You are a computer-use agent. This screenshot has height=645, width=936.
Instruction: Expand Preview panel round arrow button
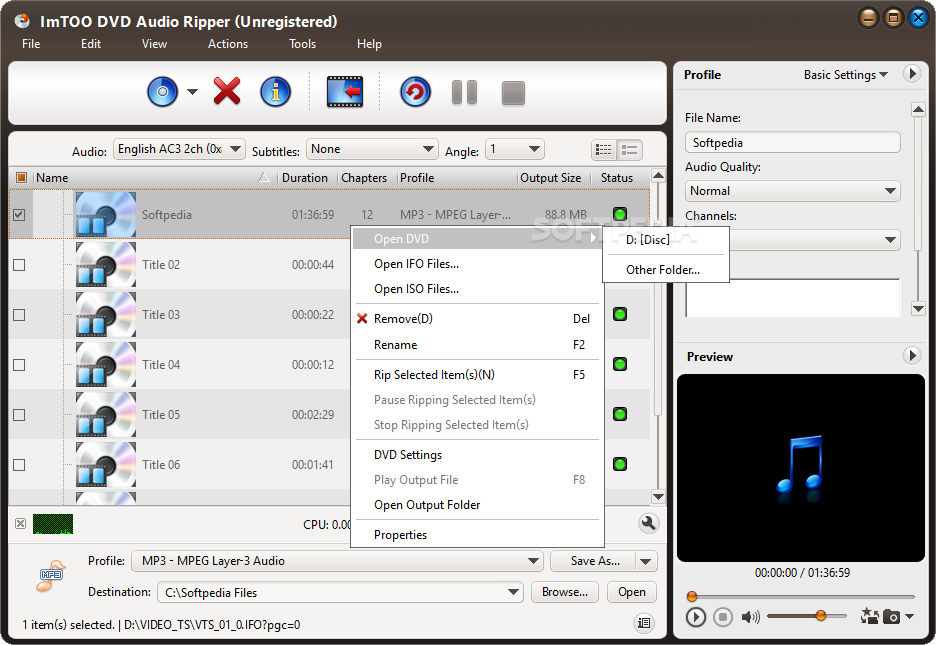click(x=912, y=356)
